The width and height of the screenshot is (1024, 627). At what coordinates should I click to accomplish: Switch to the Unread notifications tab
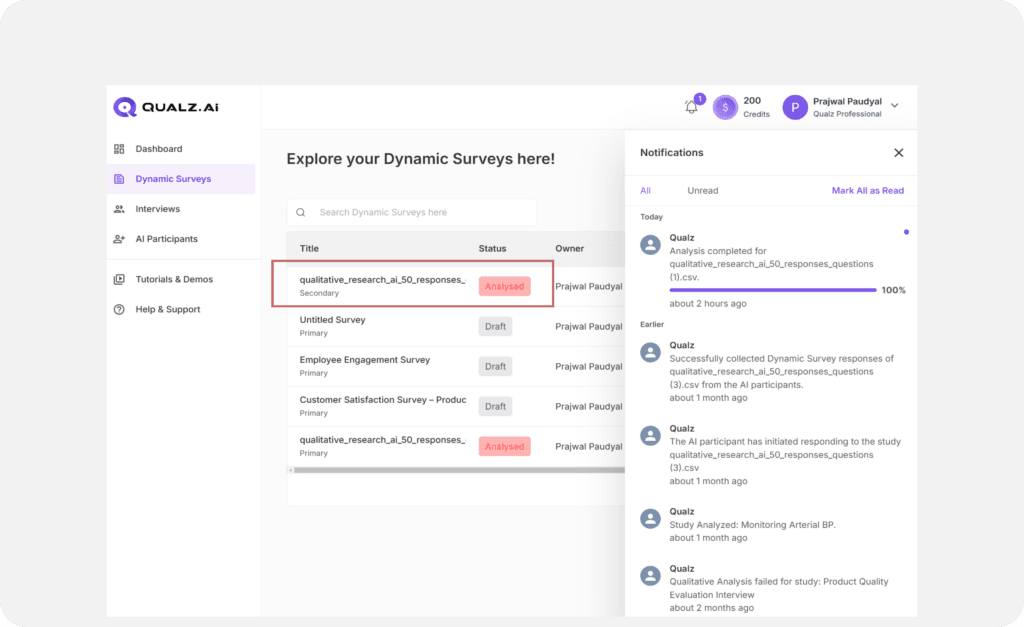702,191
